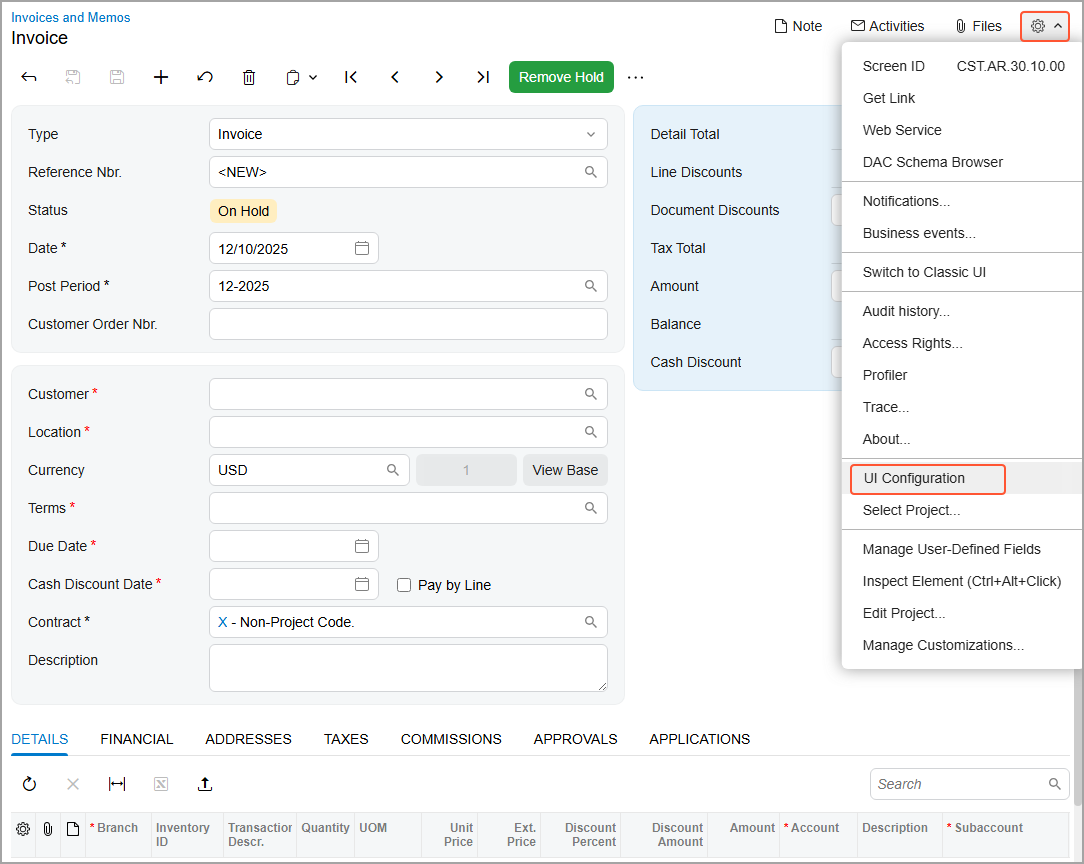This screenshot has height=864, width=1084.
Task: Click the grid Files paperclip column icon
Action: click(48, 828)
